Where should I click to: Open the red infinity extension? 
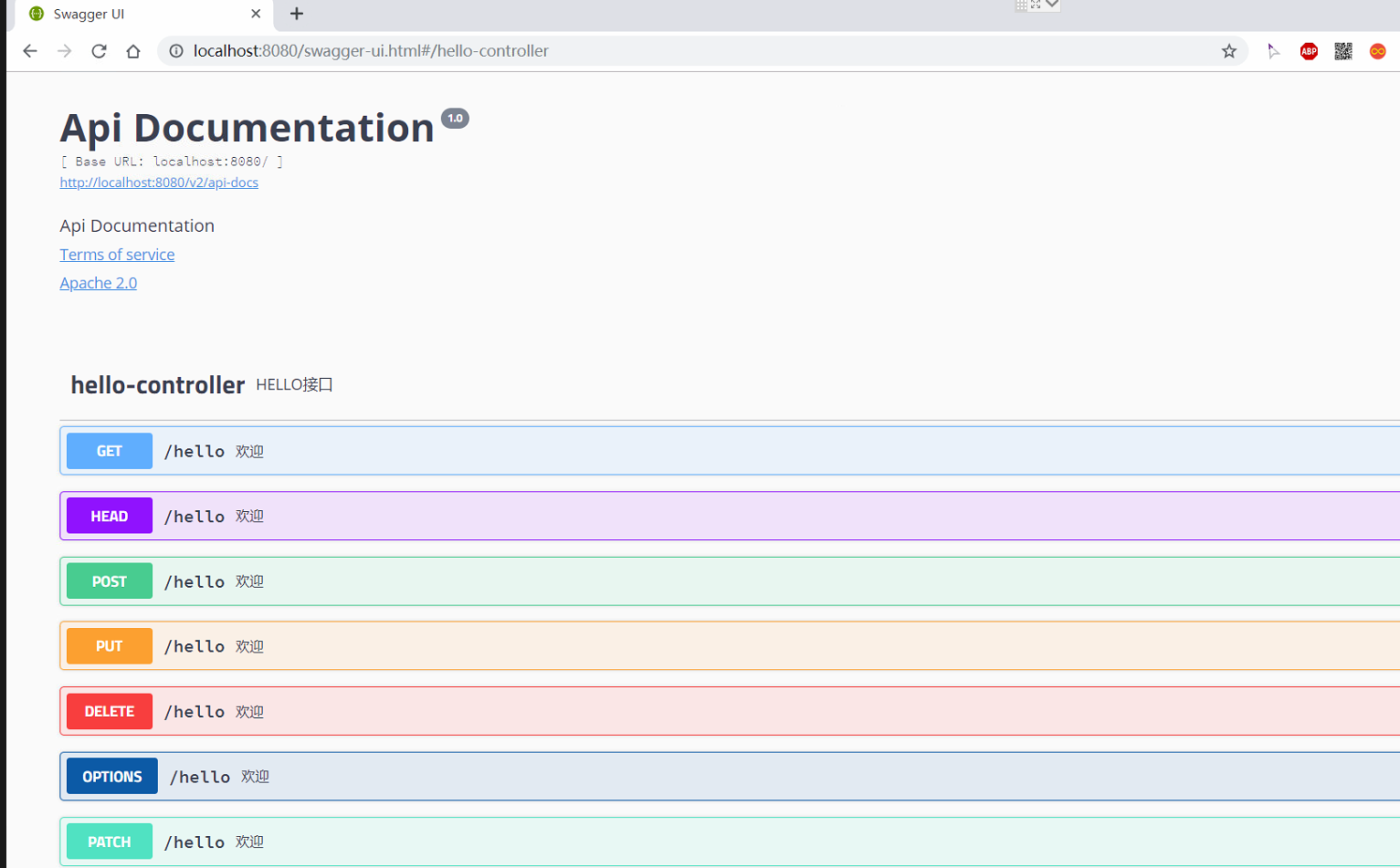click(x=1378, y=51)
